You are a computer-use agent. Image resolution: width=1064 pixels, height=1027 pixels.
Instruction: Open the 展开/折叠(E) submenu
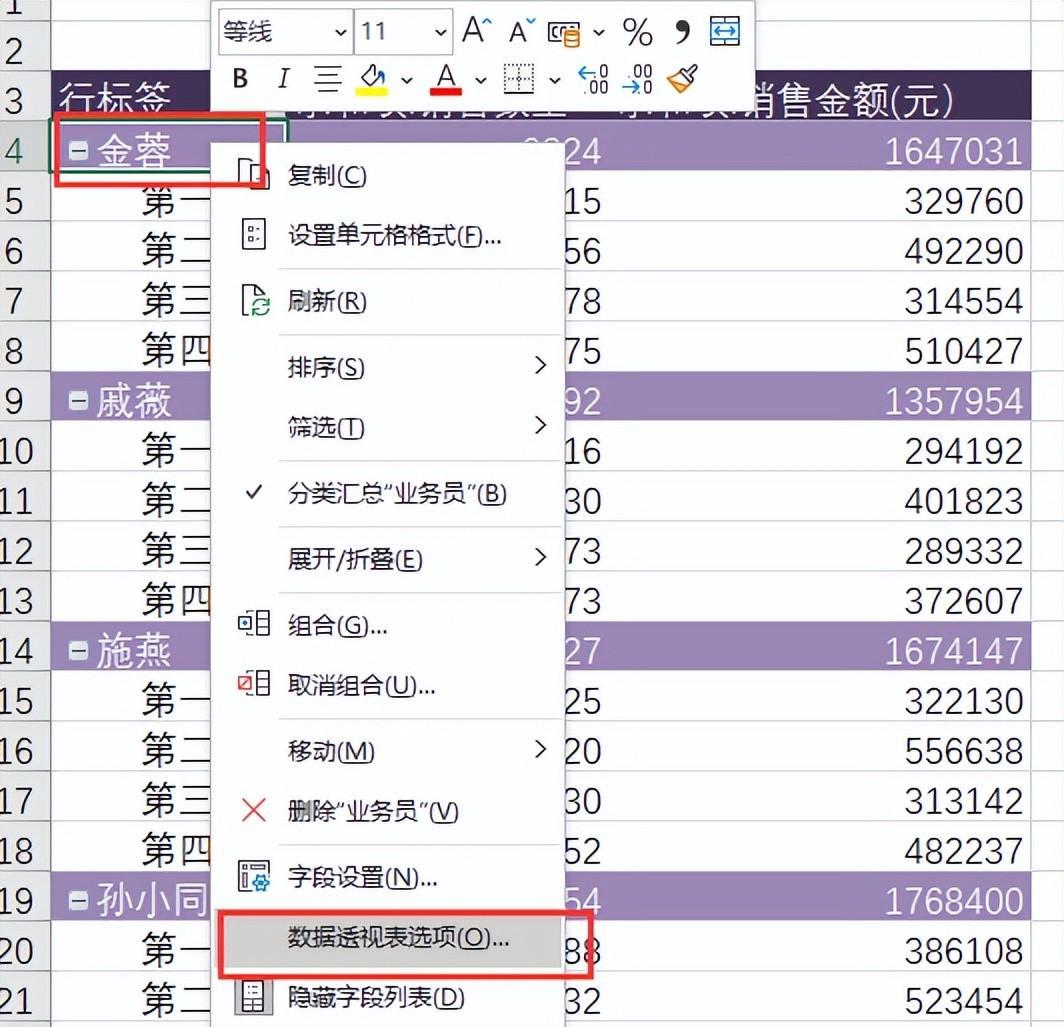pyautogui.click(x=388, y=559)
